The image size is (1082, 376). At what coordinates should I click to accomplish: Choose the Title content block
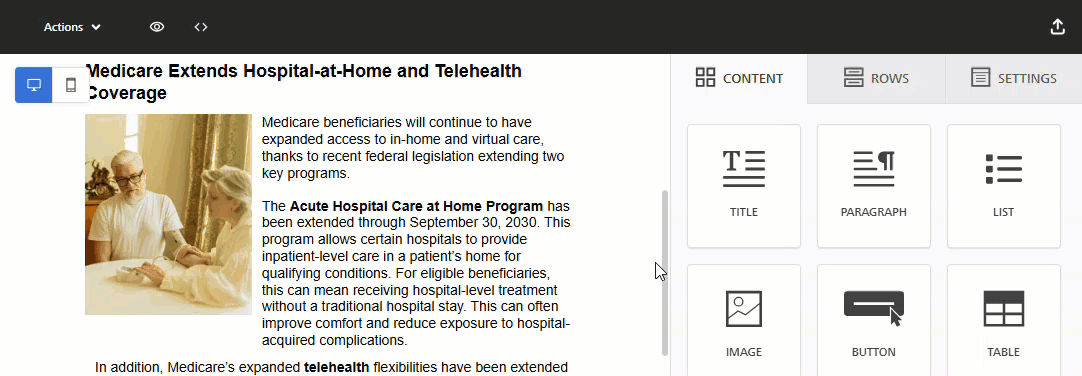pos(744,186)
